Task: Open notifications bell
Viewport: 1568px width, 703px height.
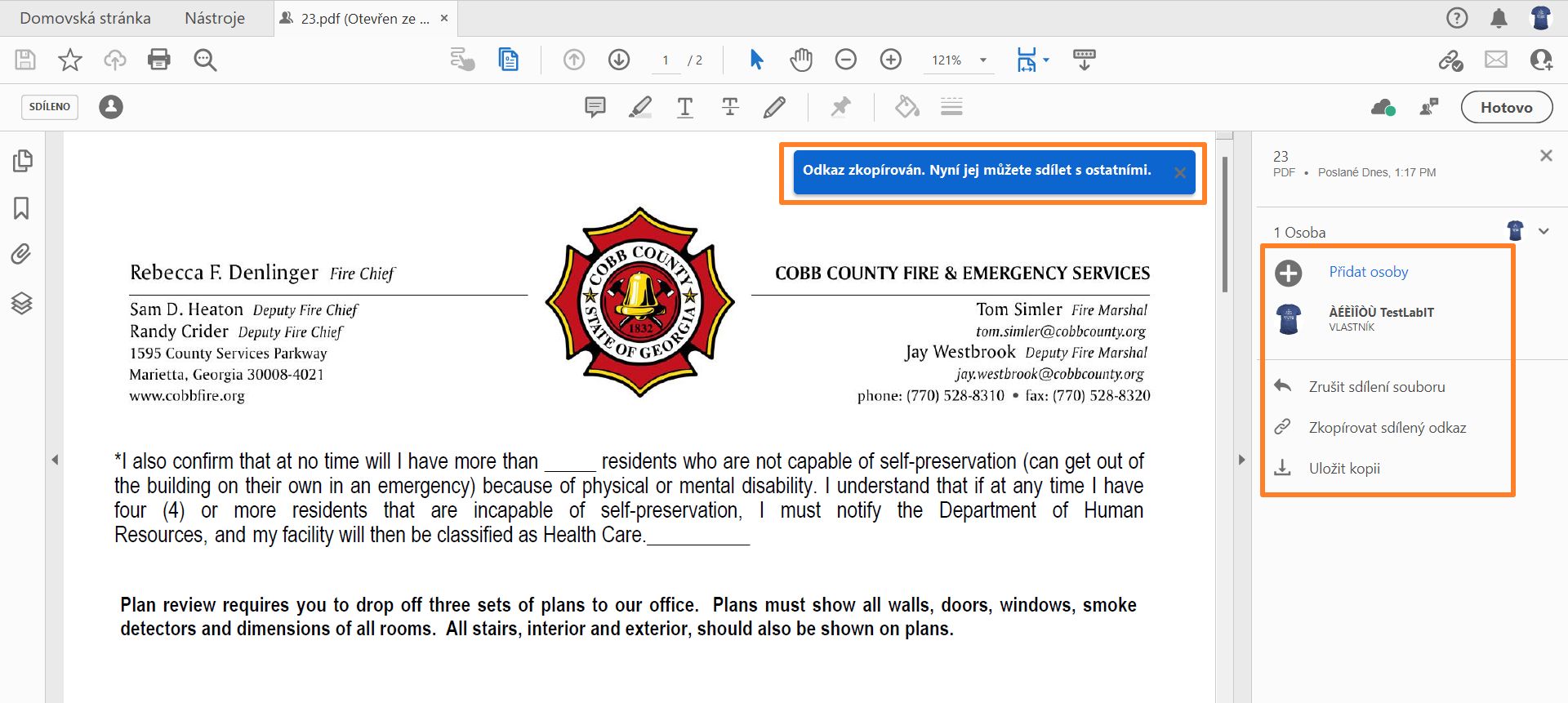Action: tap(1499, 18)
